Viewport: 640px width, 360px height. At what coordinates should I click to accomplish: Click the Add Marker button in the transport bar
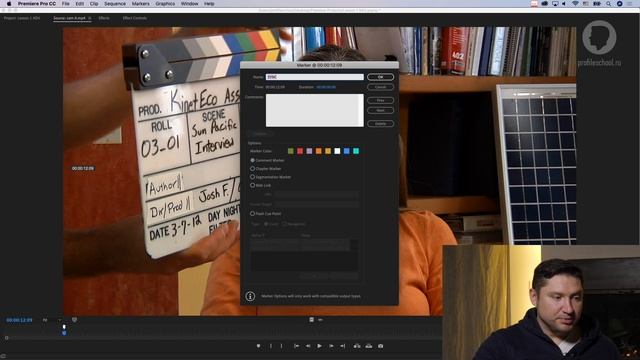click(x=258, y=346)
